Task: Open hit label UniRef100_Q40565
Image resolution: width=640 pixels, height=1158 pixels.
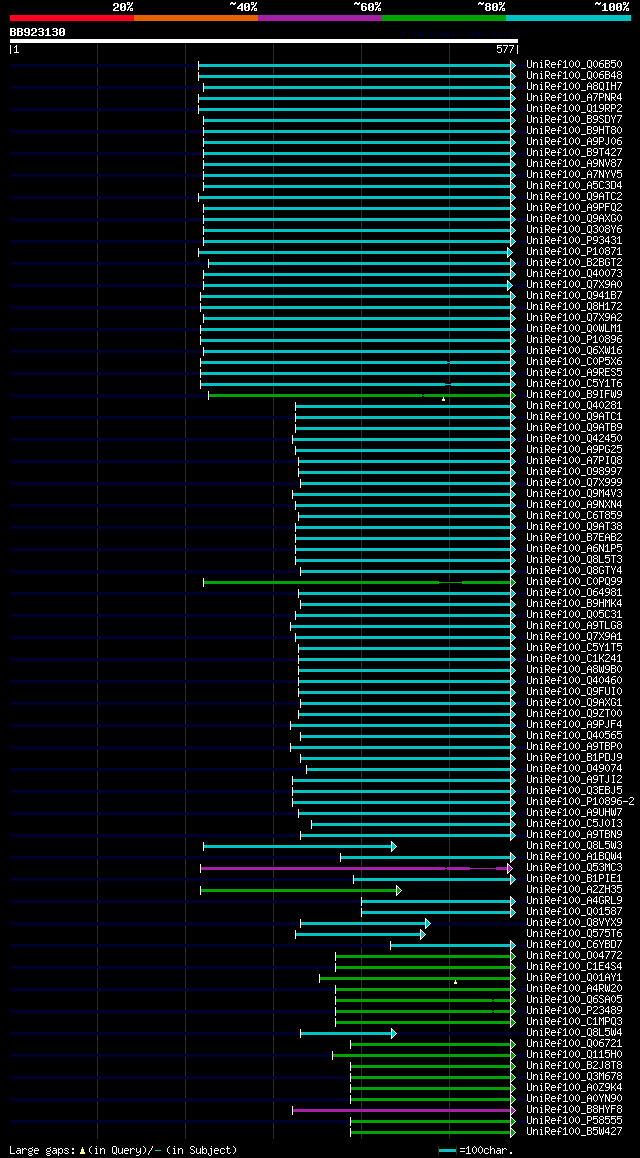Action: (x=574, y=736)
